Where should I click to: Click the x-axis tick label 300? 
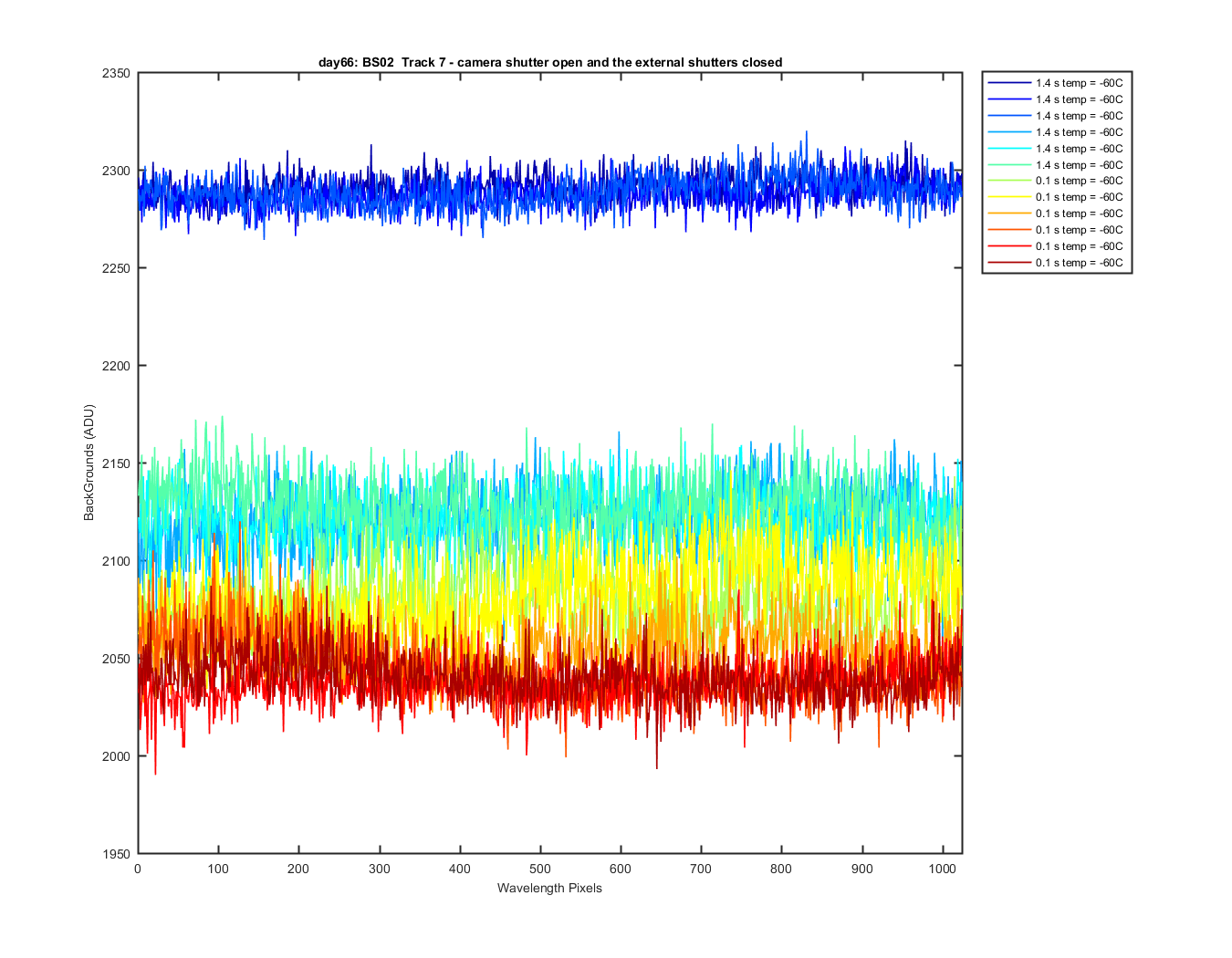pyautogui.click(x=379, y=869)
